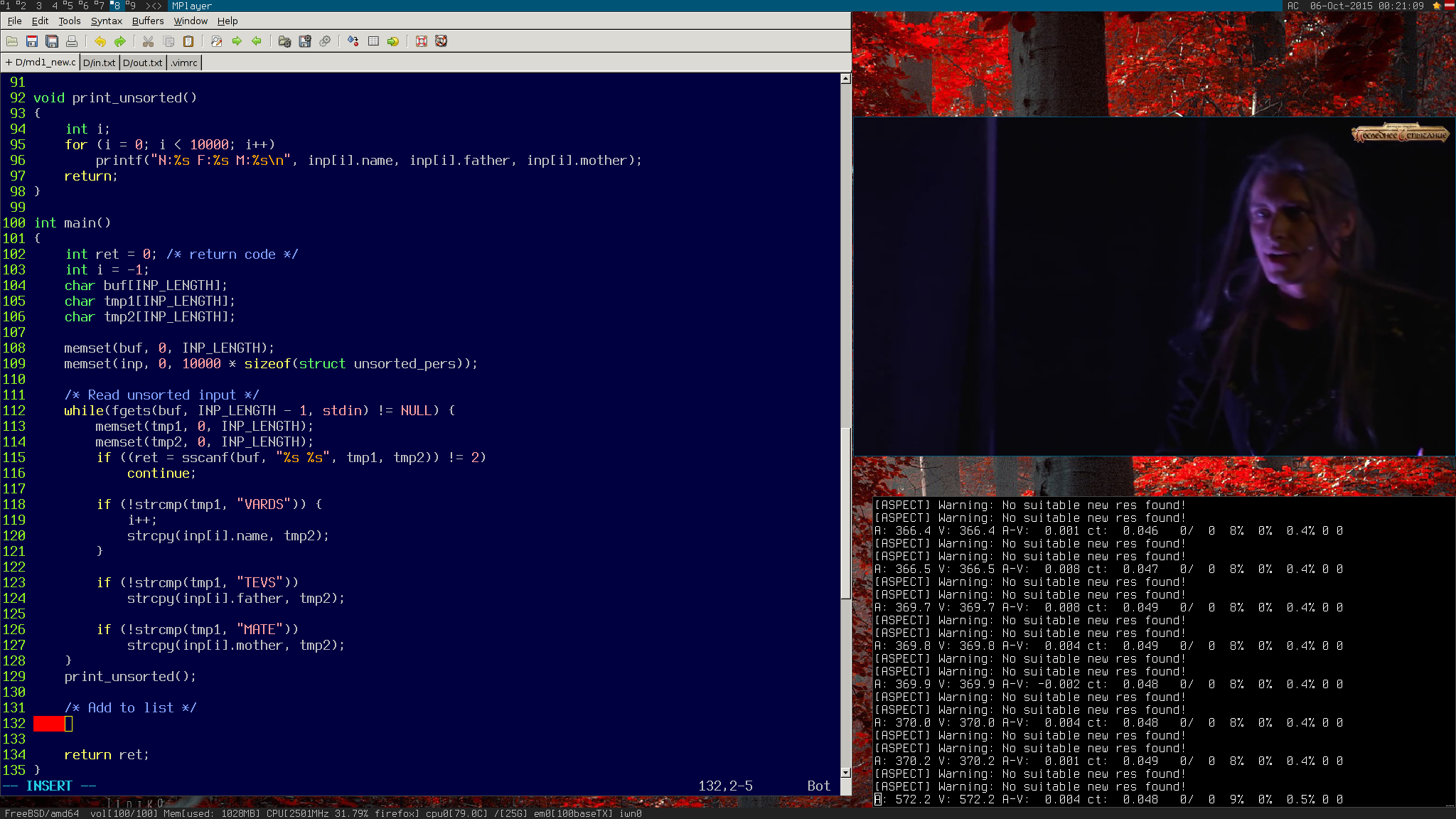Click the '/* Add to list */' comment

coord(130,708)
